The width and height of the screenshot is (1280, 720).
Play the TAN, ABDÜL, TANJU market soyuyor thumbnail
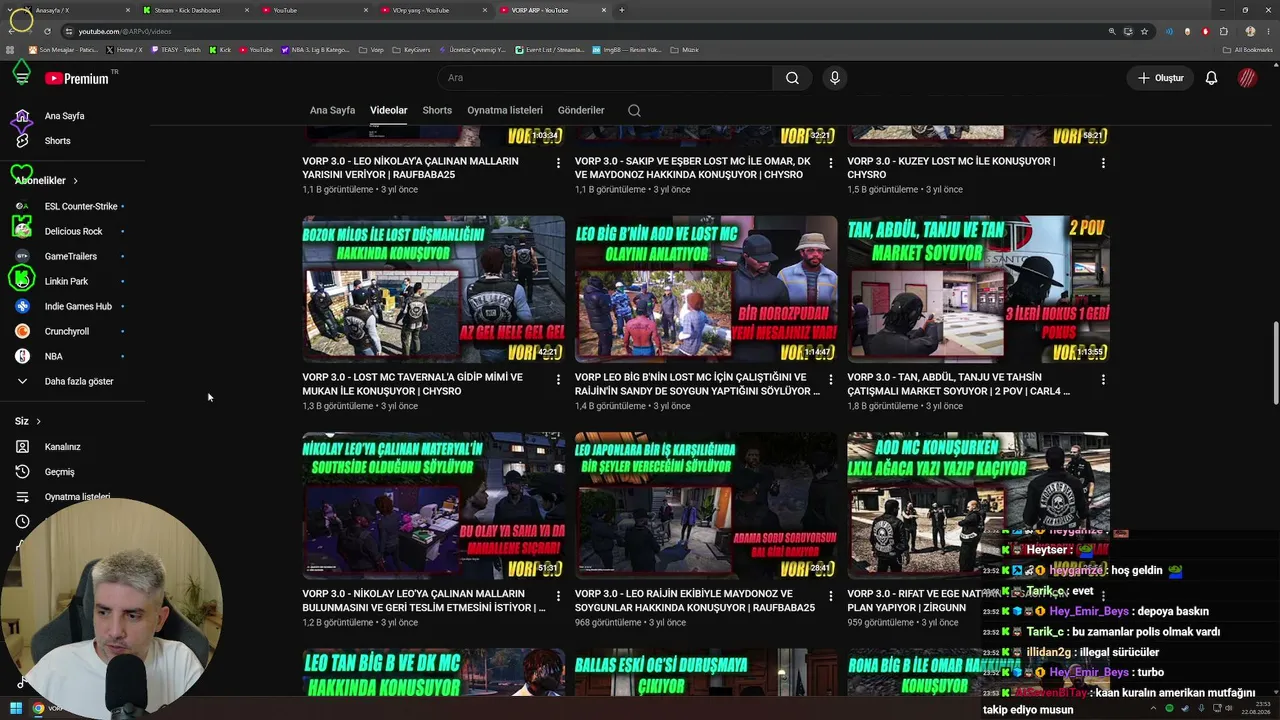[978, 289]
